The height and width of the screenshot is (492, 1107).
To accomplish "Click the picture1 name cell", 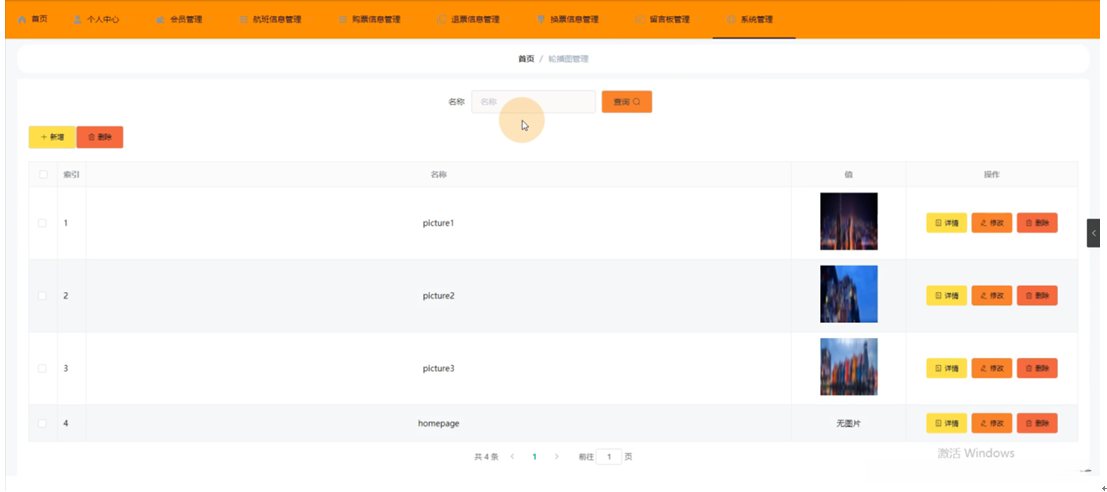I will [438, 223].
